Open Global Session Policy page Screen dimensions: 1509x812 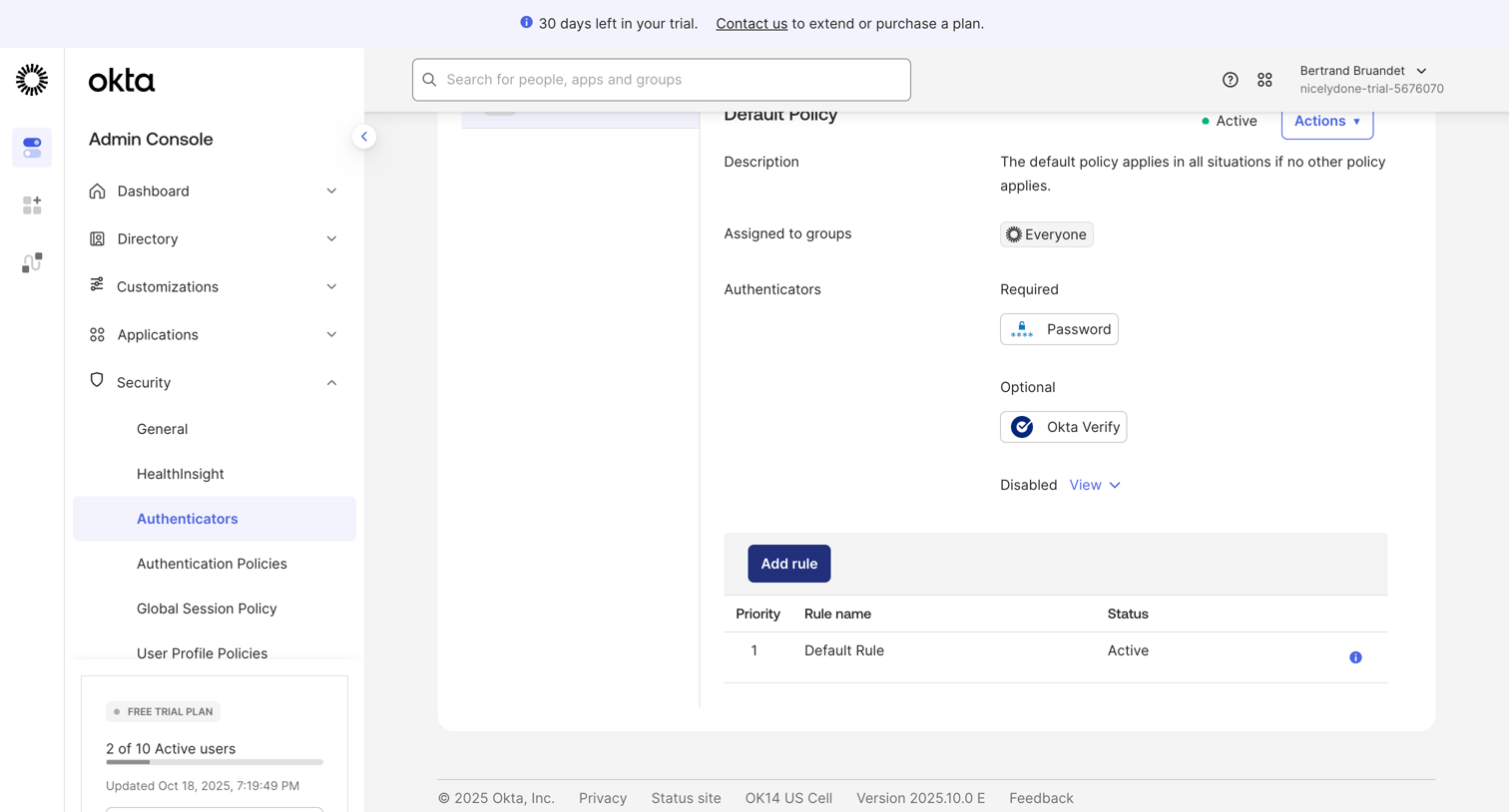(207, 609)
